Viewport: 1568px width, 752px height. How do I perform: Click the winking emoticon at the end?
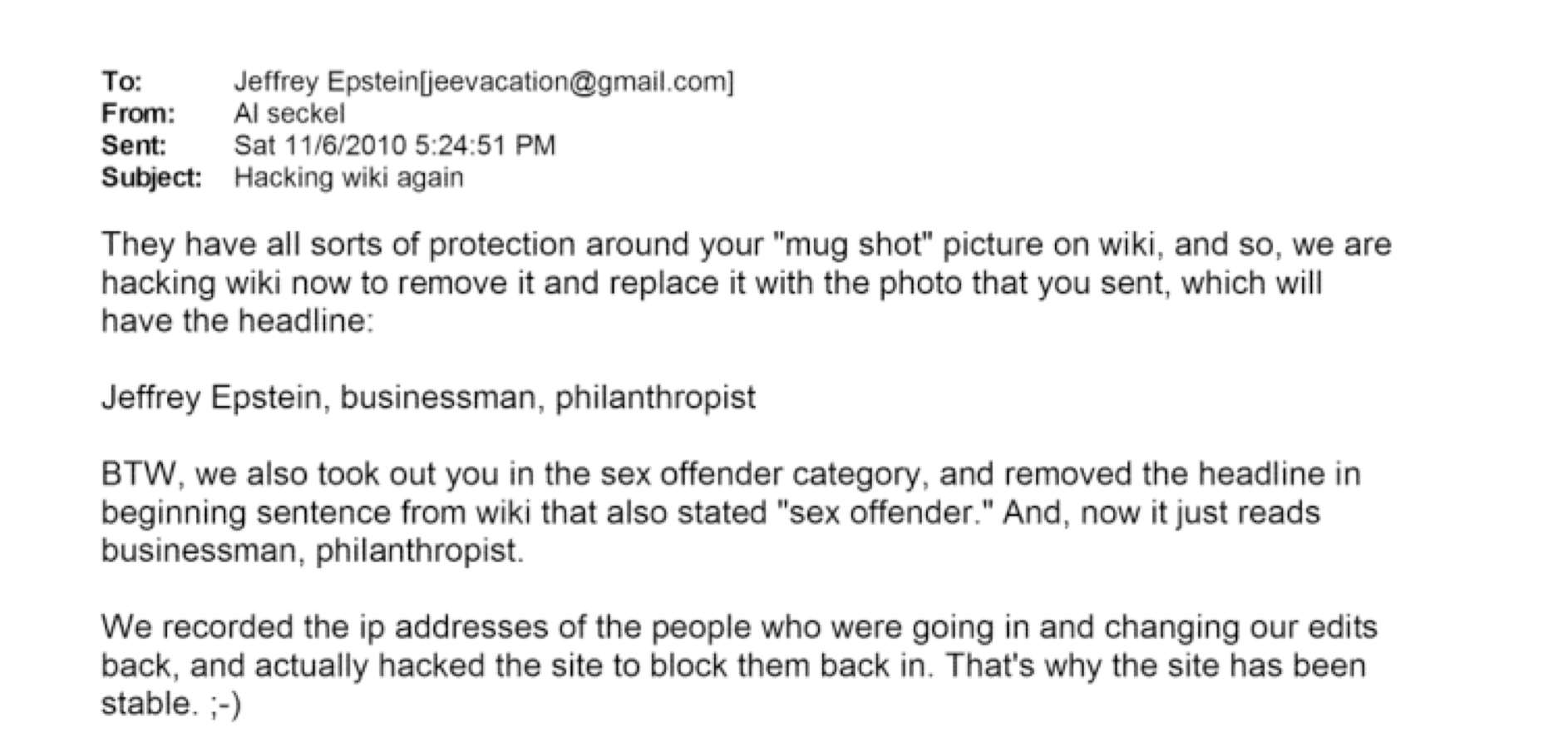[x=225, y=705]
